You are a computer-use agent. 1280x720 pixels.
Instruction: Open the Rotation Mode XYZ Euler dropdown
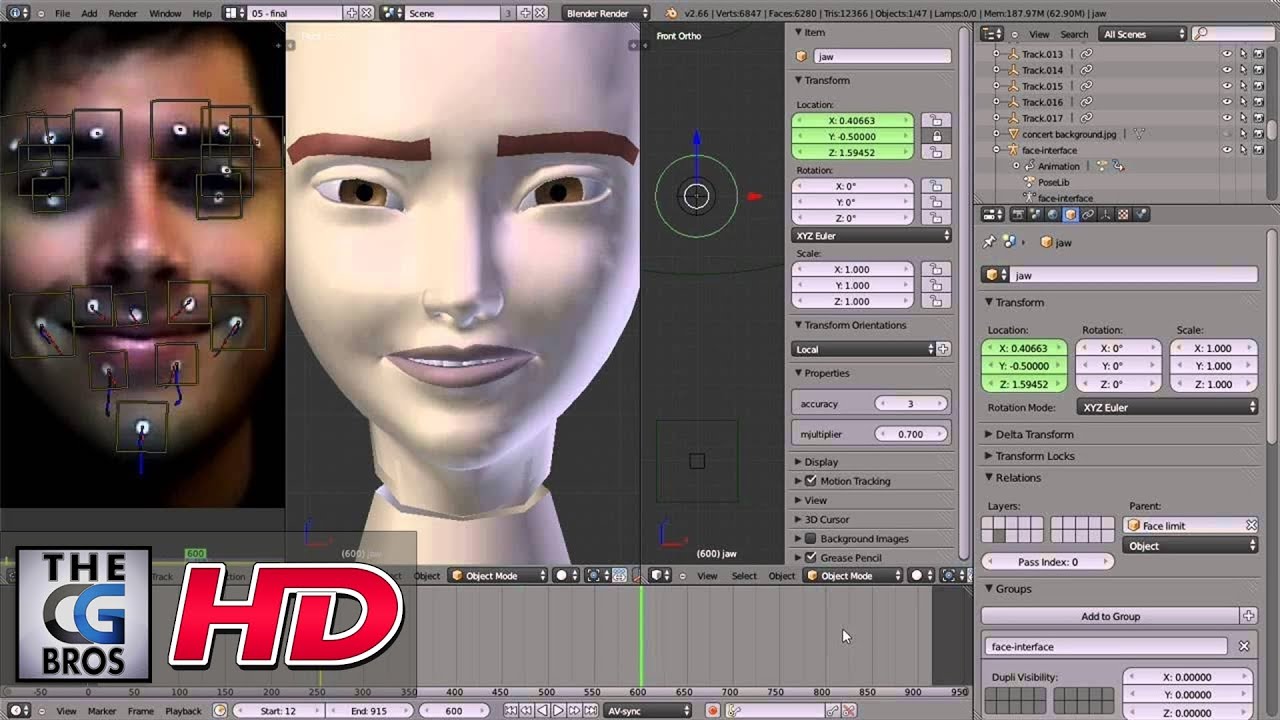[x=1168, y=407]
